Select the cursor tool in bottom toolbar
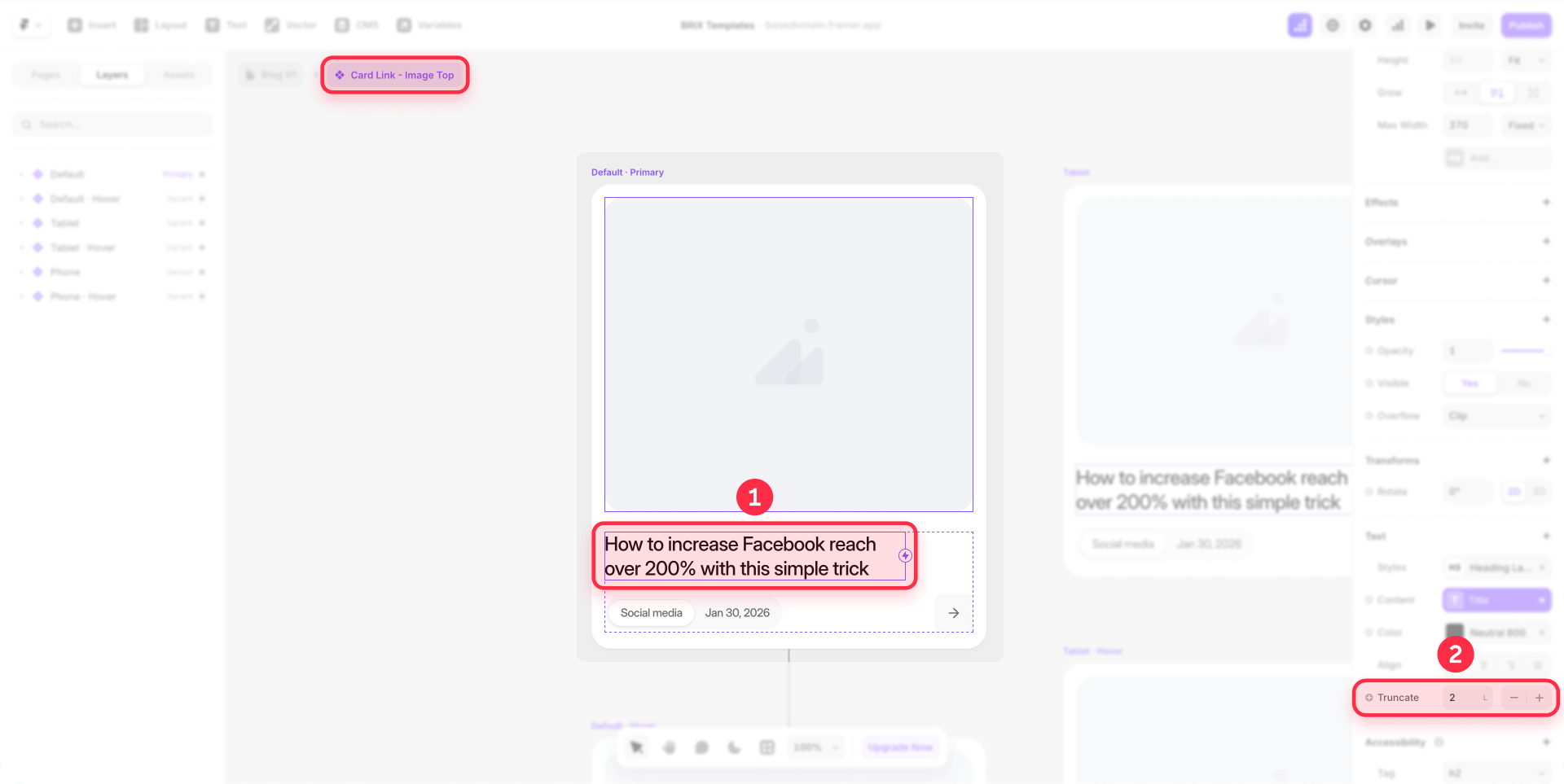Screen dimensions: 1564x784 637,747
